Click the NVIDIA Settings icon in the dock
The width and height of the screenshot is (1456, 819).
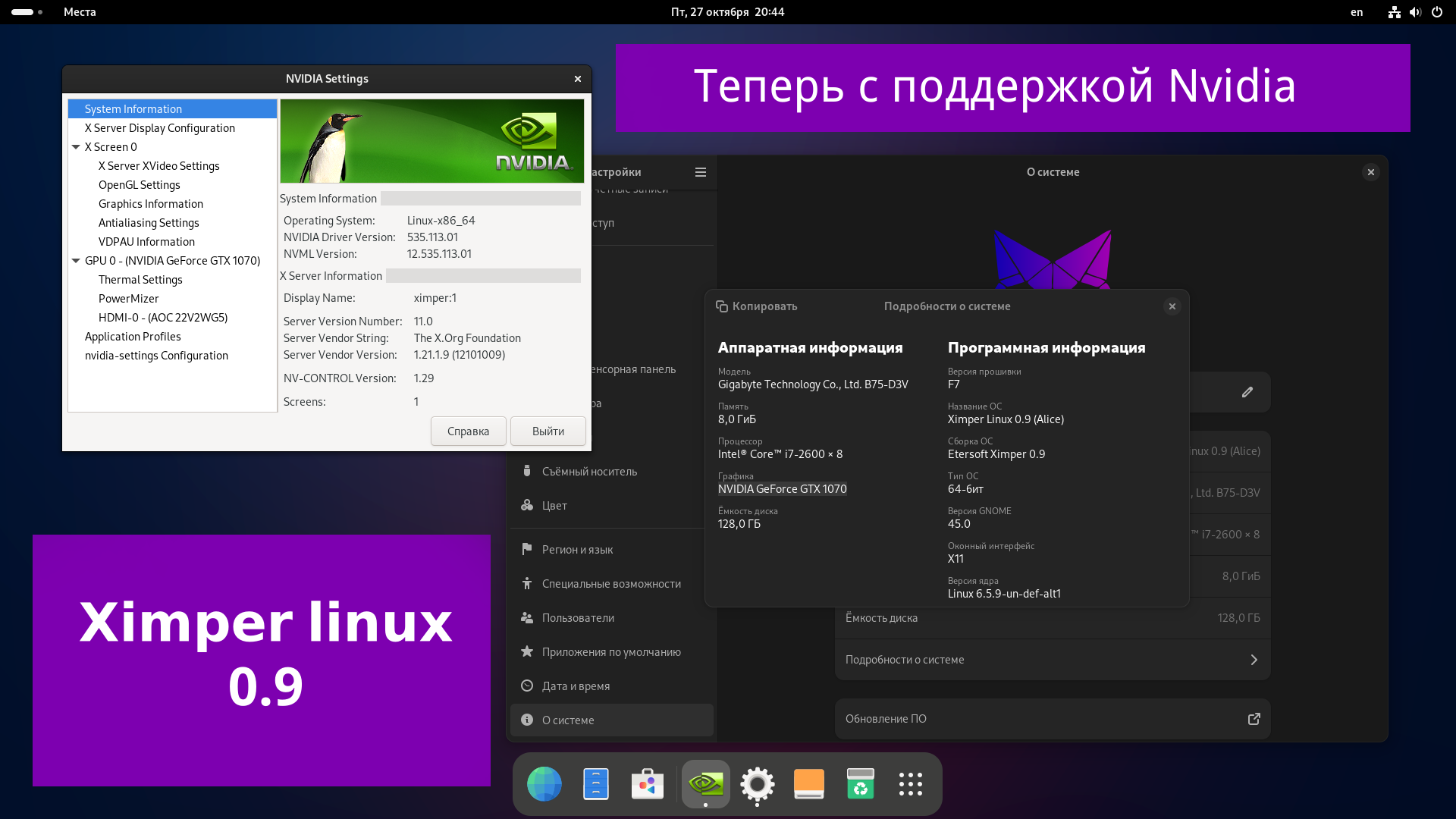[x=705, y=783]
